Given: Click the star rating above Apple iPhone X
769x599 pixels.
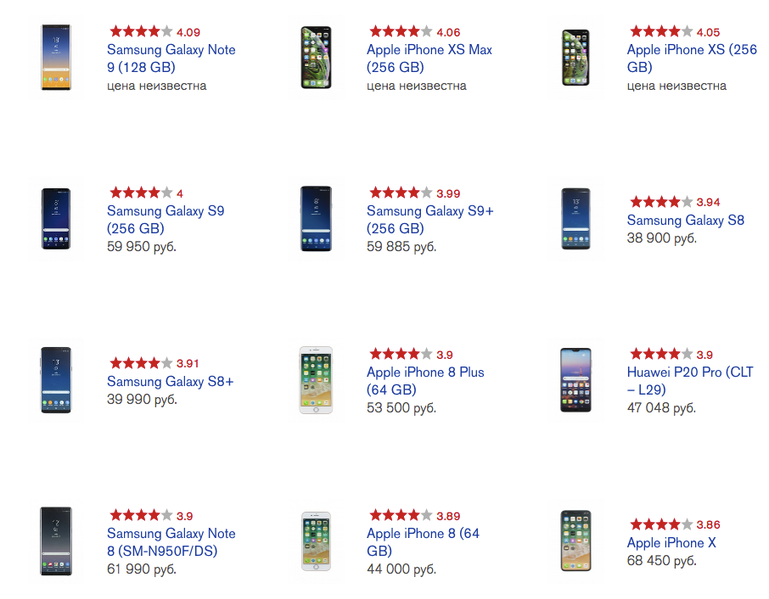Looking at the screenshot, I should click(660, 524).
